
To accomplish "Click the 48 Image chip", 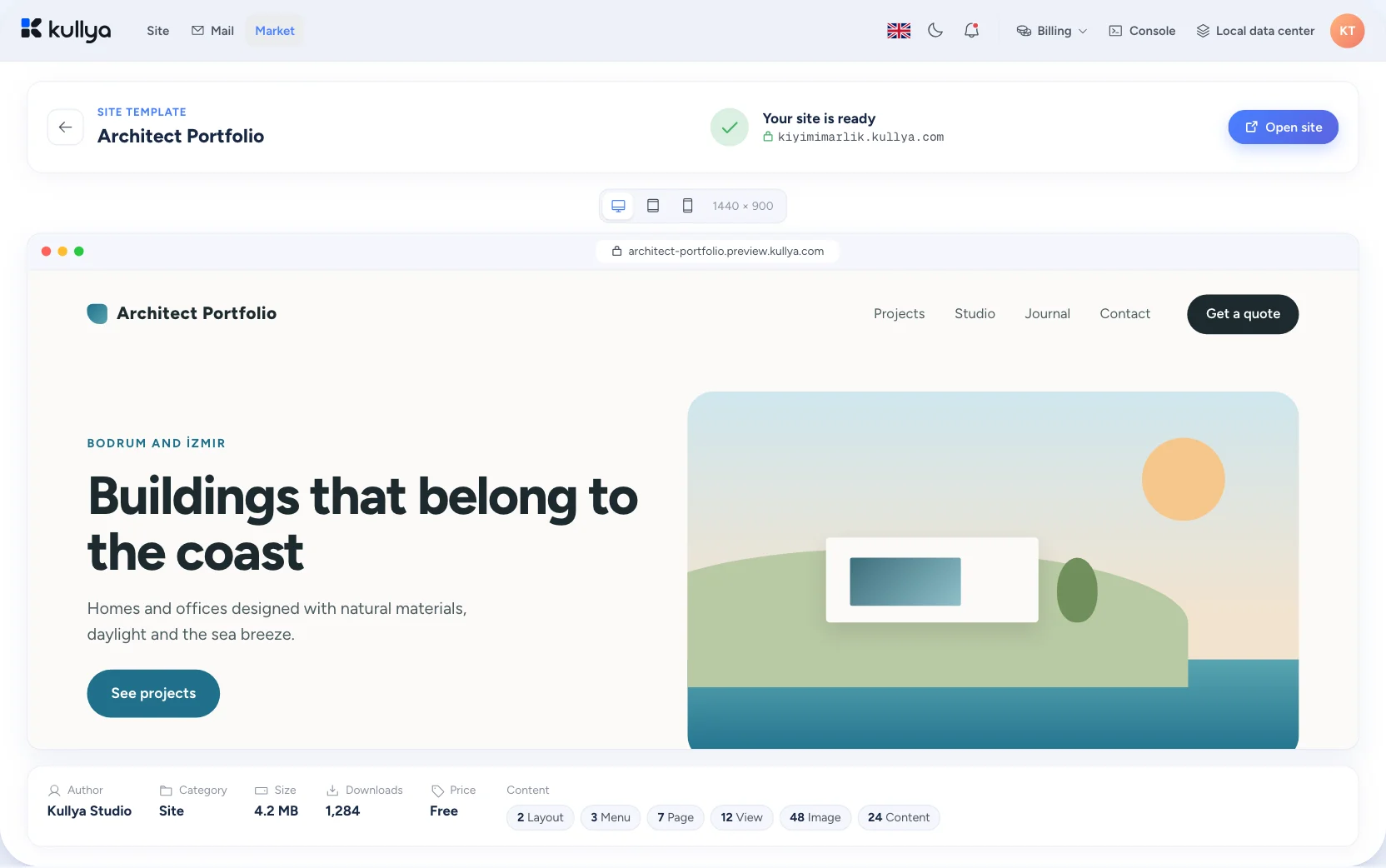I will point(815,818).
